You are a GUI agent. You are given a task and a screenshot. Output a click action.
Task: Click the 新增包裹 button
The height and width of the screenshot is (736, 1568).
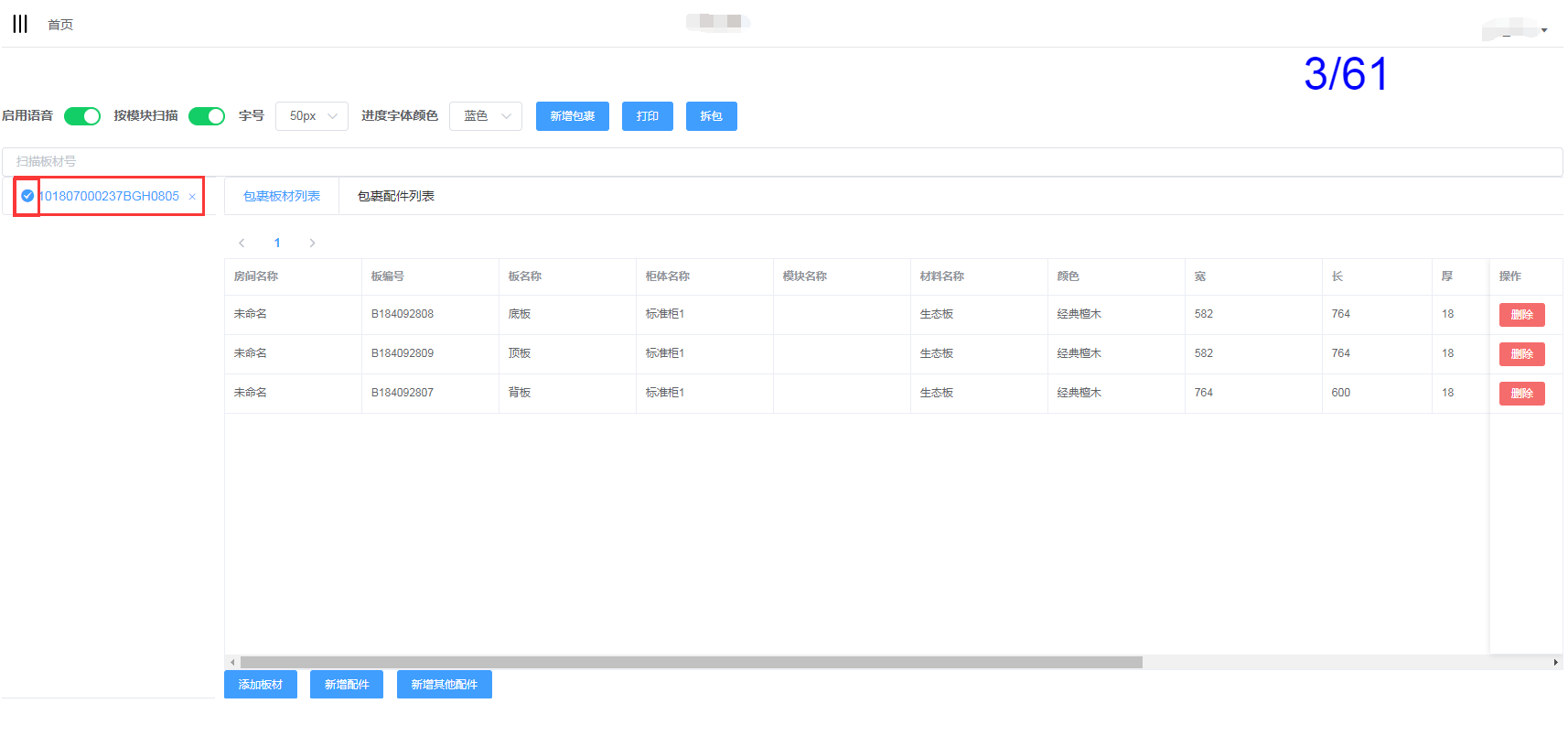point(572,116)
